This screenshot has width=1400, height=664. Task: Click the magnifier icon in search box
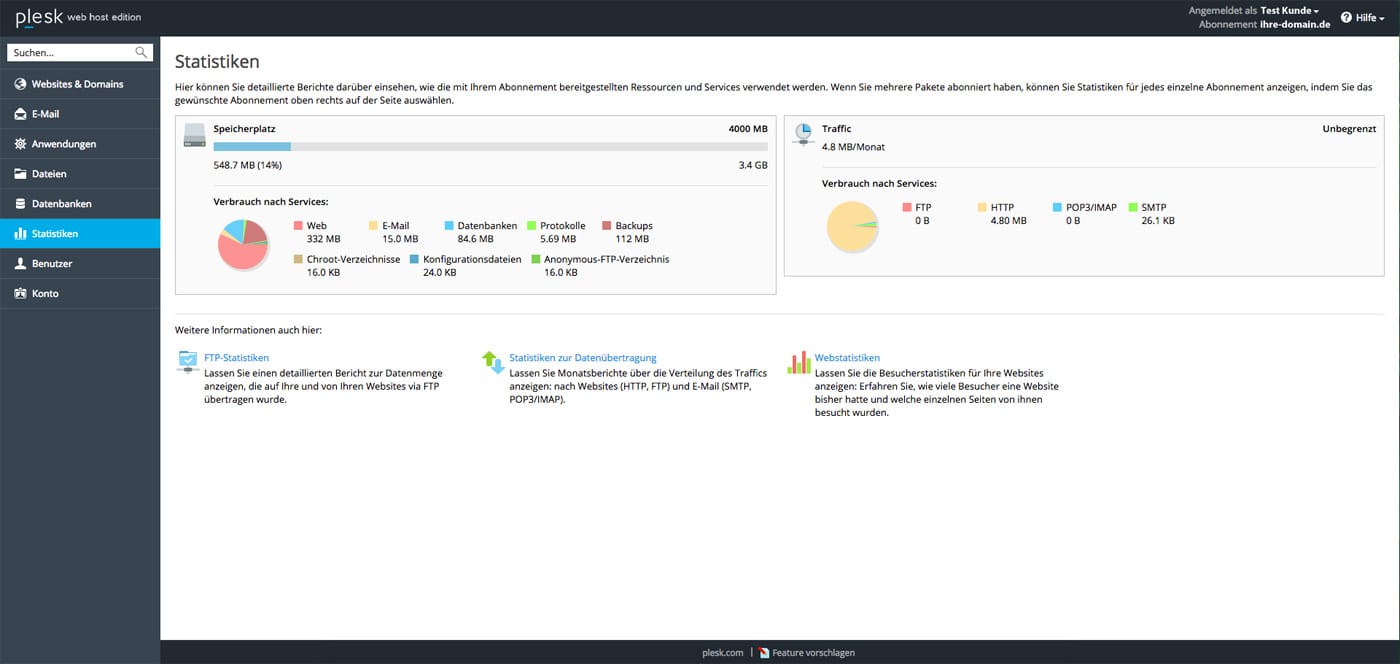[x=141, y=53]
